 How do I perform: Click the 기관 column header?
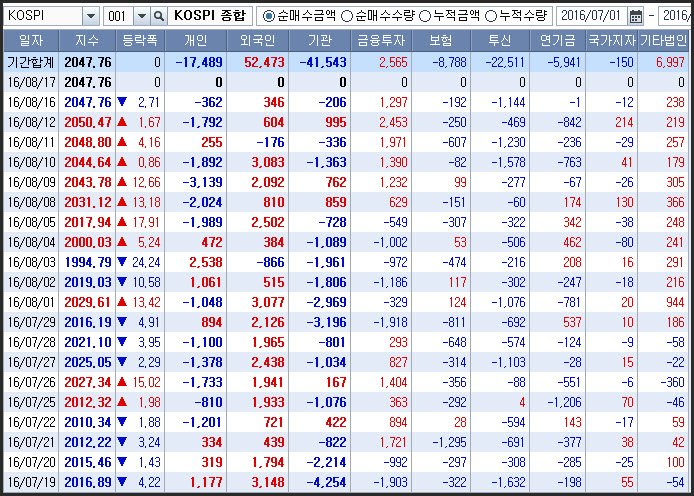(x=320, y=41)
